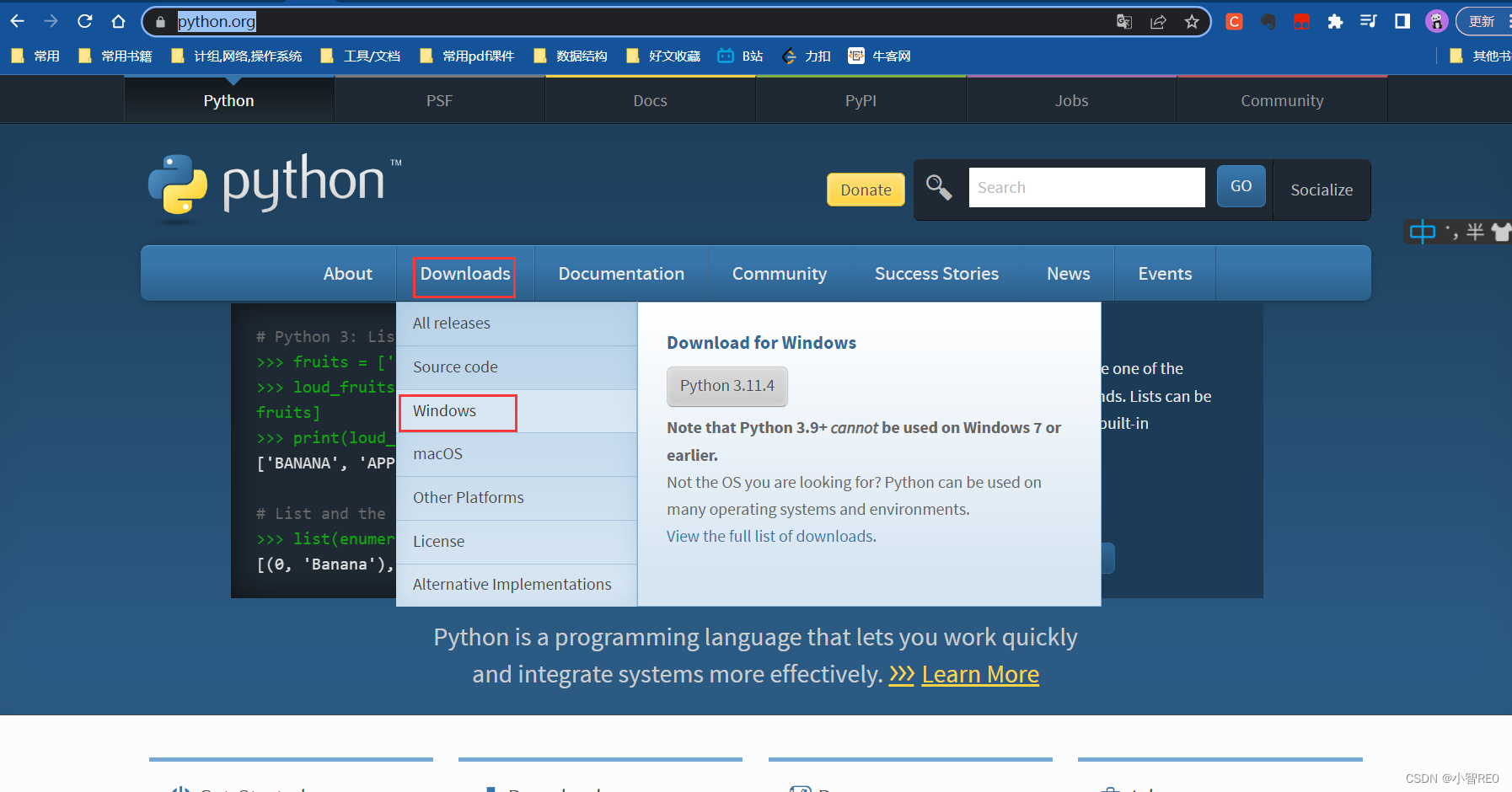Click the yellow Donate button

(866, 190)
